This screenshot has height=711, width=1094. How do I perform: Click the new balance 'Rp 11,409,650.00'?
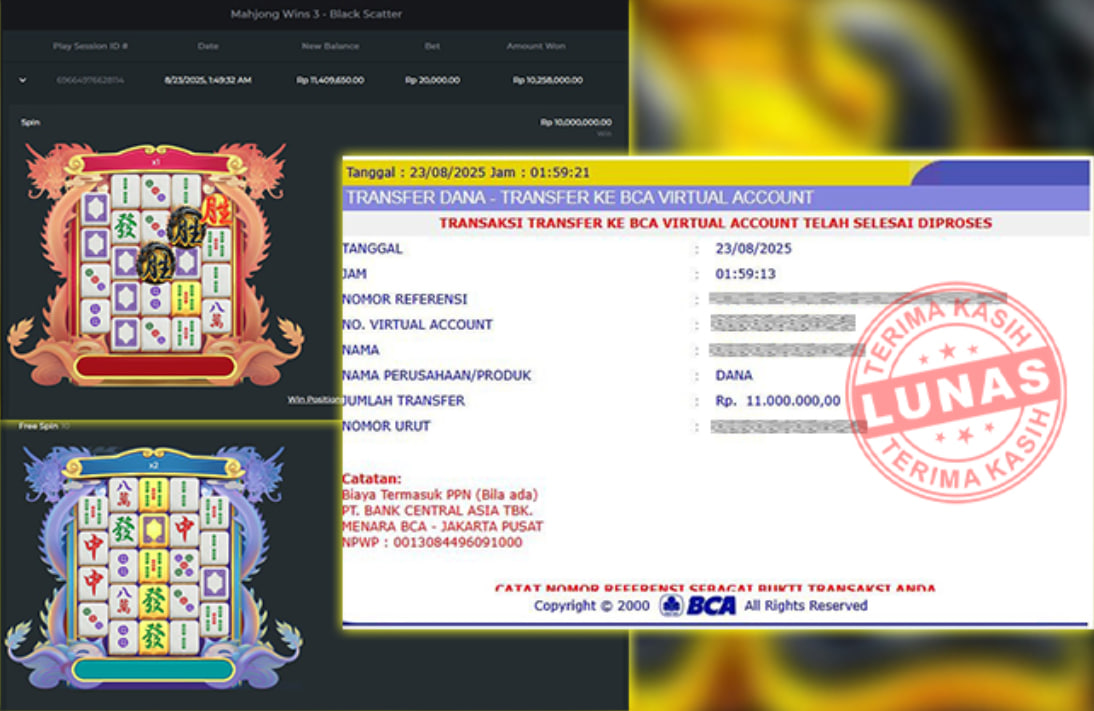pyautogui.click(x=330, y=80)
